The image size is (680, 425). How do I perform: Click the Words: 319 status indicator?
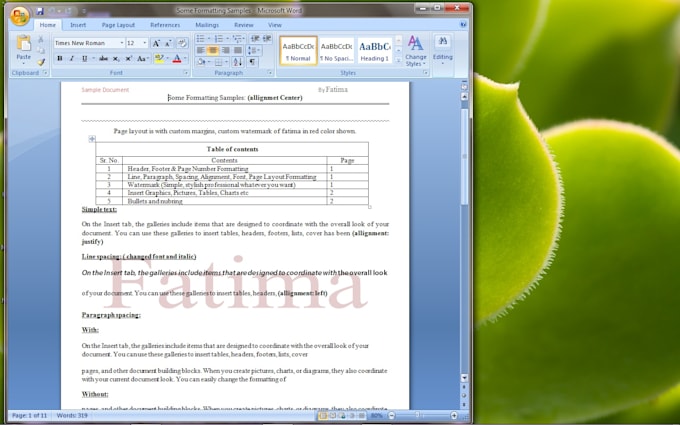72,415
